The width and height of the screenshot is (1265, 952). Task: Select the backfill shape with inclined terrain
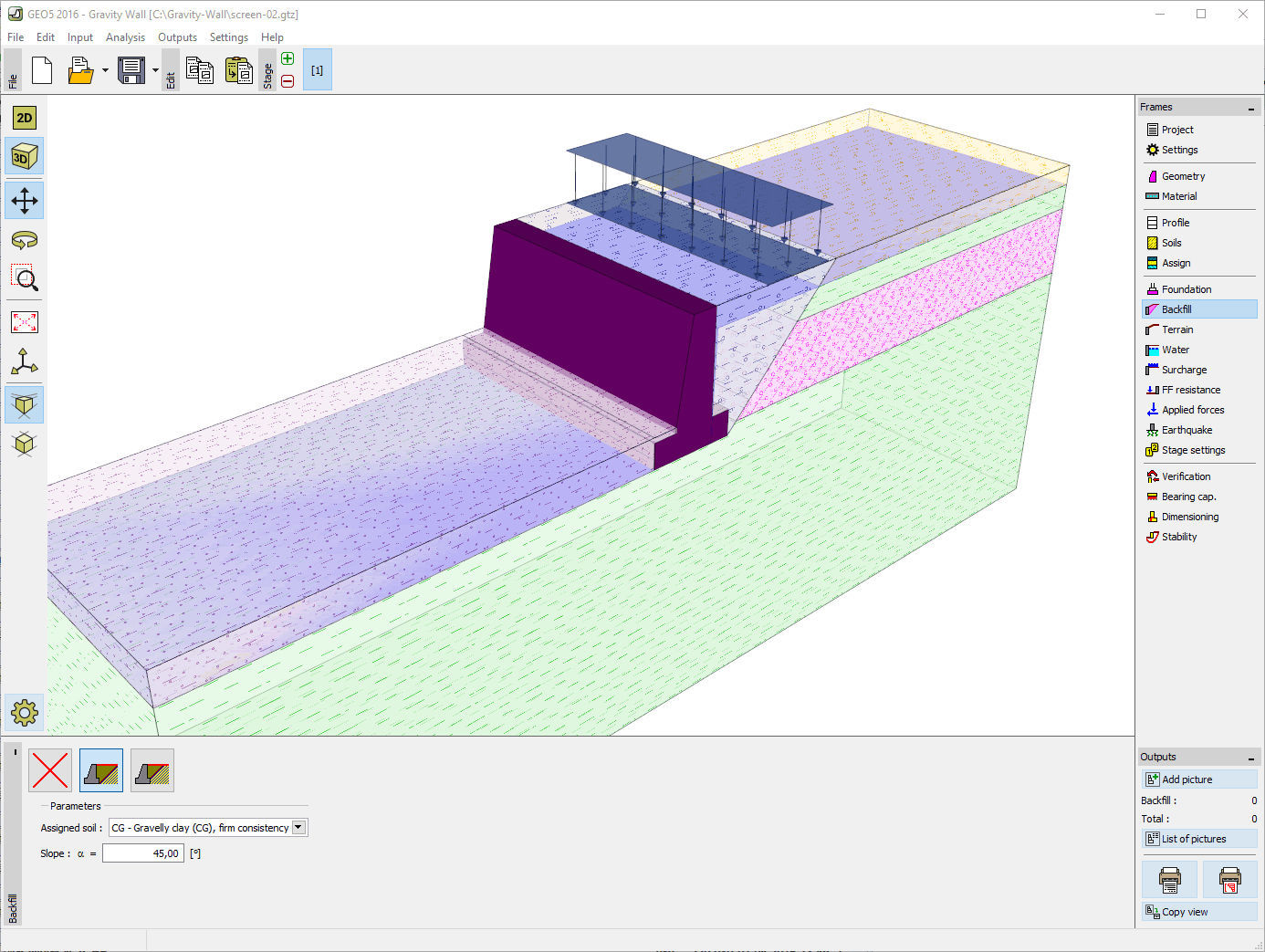[100, 769]
